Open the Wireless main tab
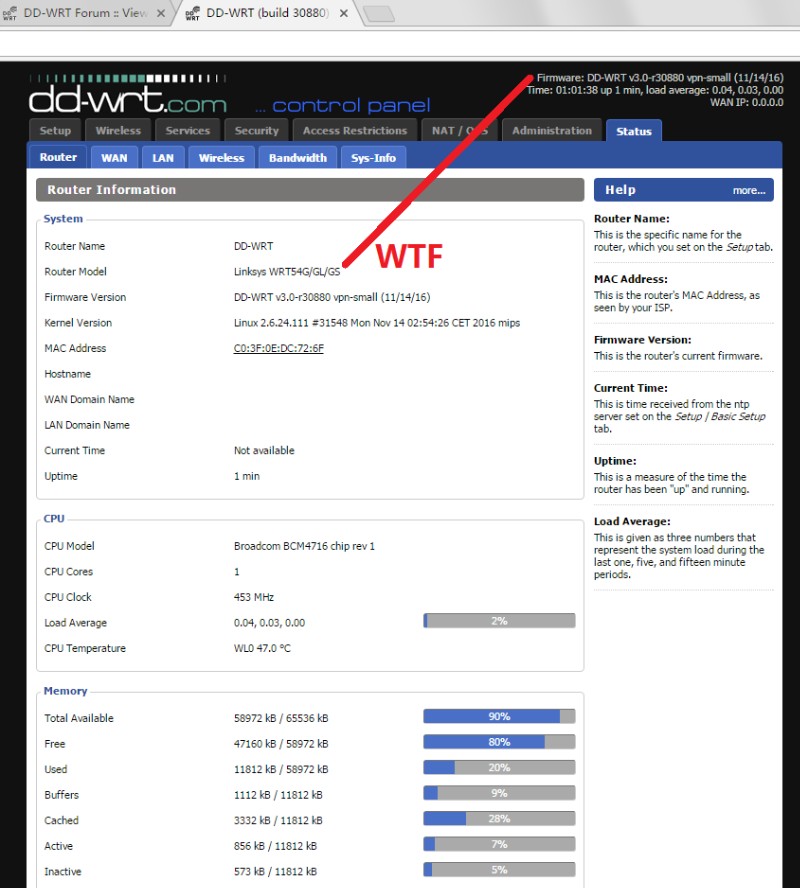This screenshot has width=800, height=888. pos(118,130)
